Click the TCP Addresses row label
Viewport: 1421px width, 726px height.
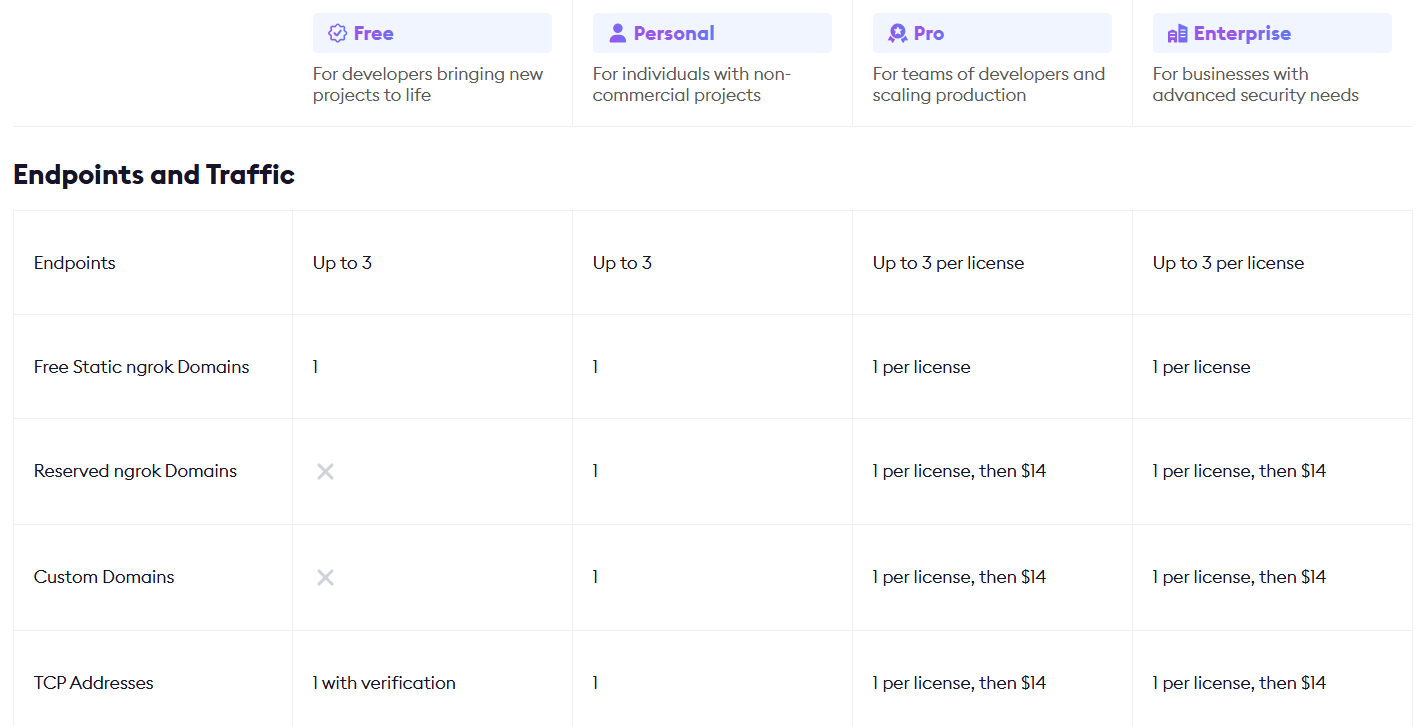(94, 683)
